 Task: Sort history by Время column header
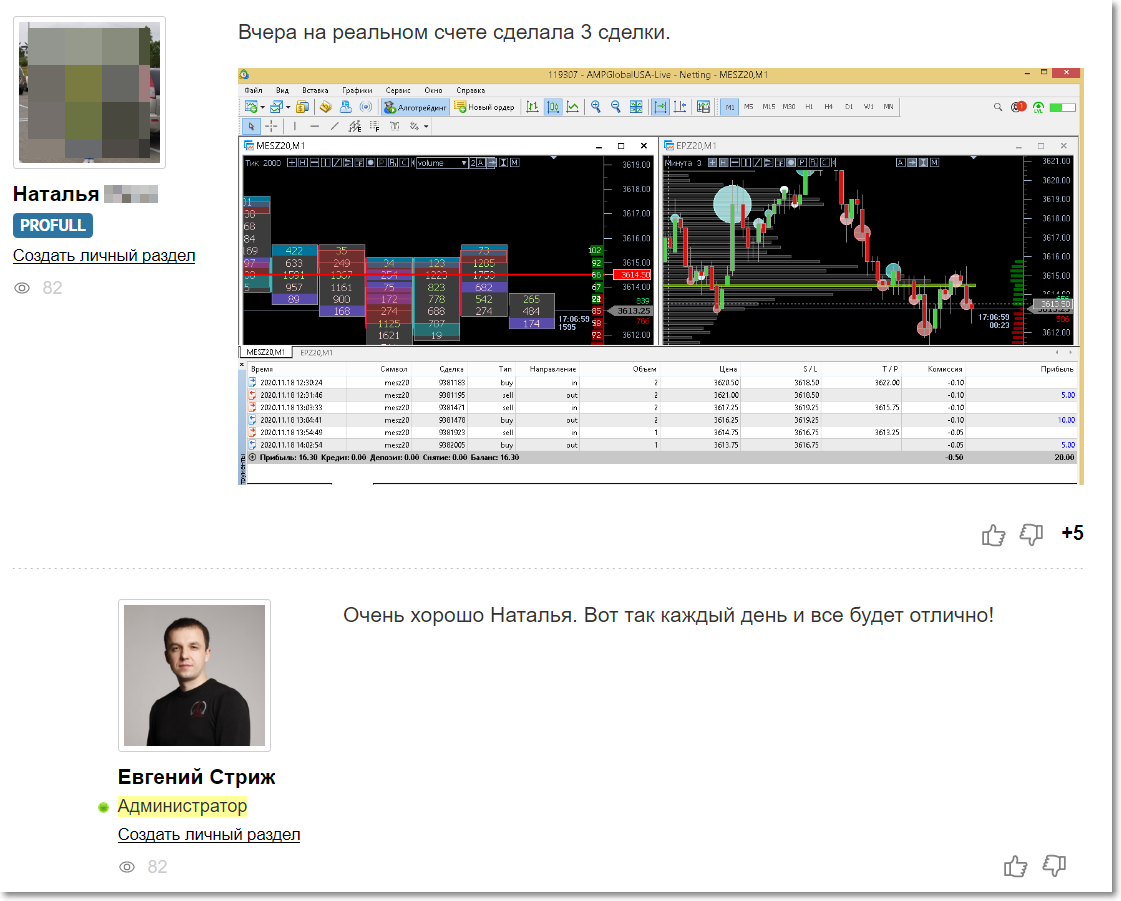(262, 369)
